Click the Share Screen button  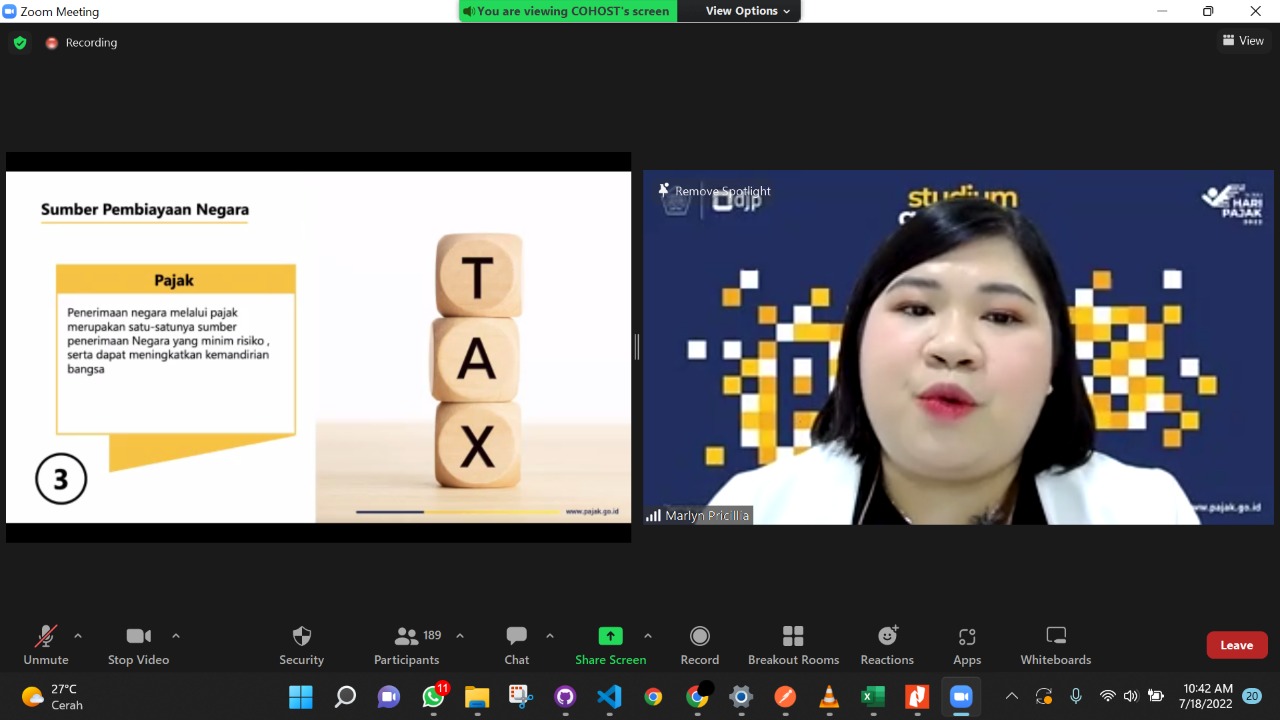(610, 645)
